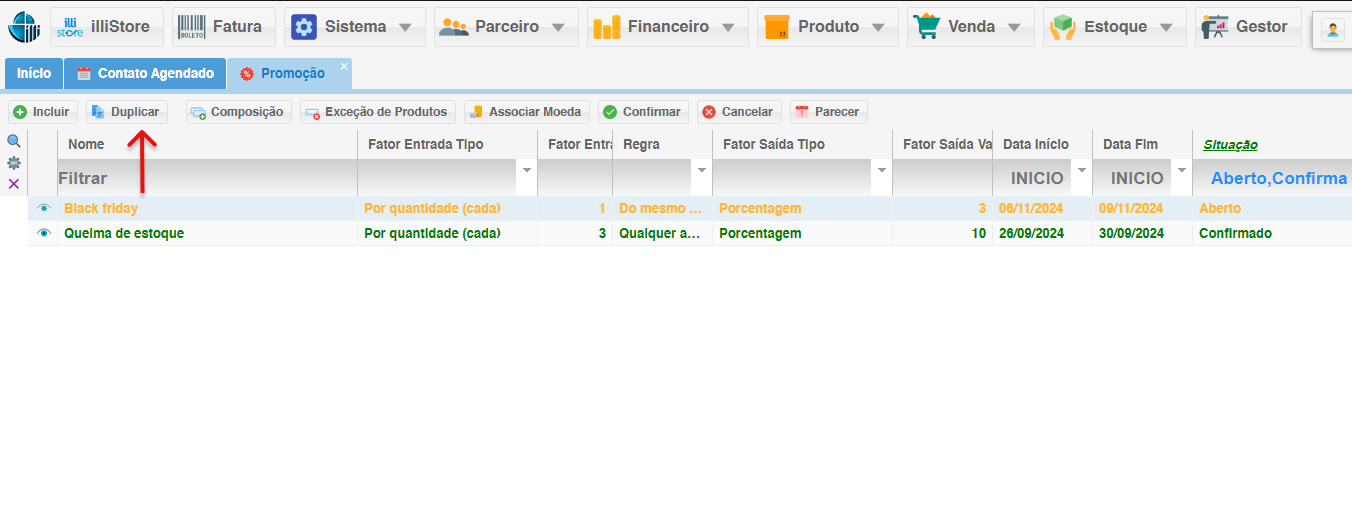Open the Estoque menu
The height and width of the screenshot is (525, 1352).
(1114, 27)
